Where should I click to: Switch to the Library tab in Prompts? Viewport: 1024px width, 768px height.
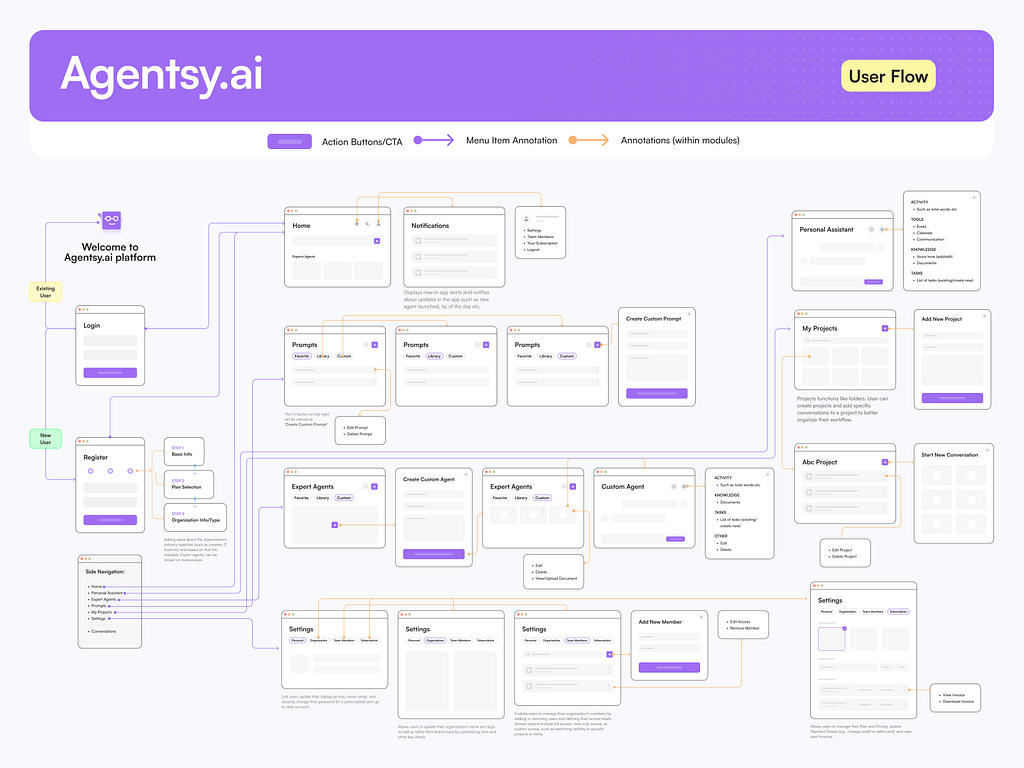pos(323,356)
